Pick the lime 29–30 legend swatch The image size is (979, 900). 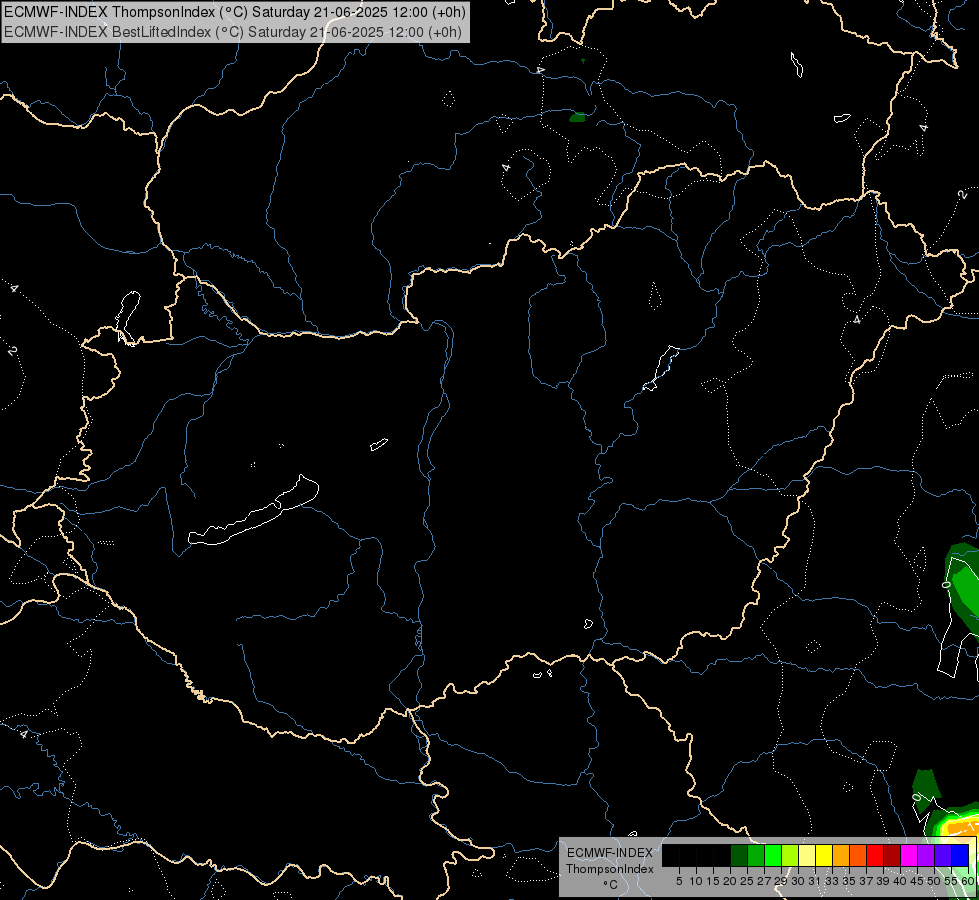pyautogui.click(x=790, y=855)
